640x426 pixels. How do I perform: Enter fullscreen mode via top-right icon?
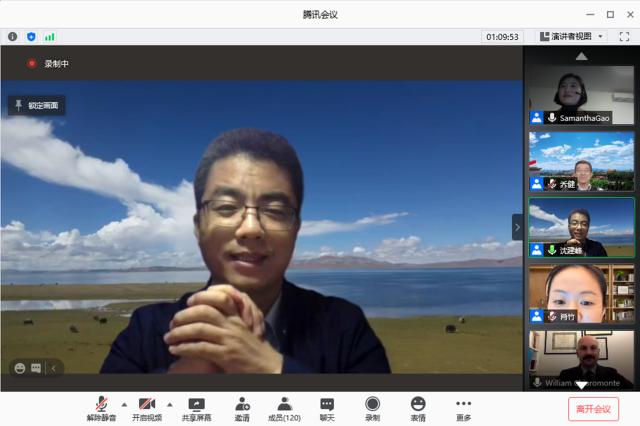[x=624, y=37]
